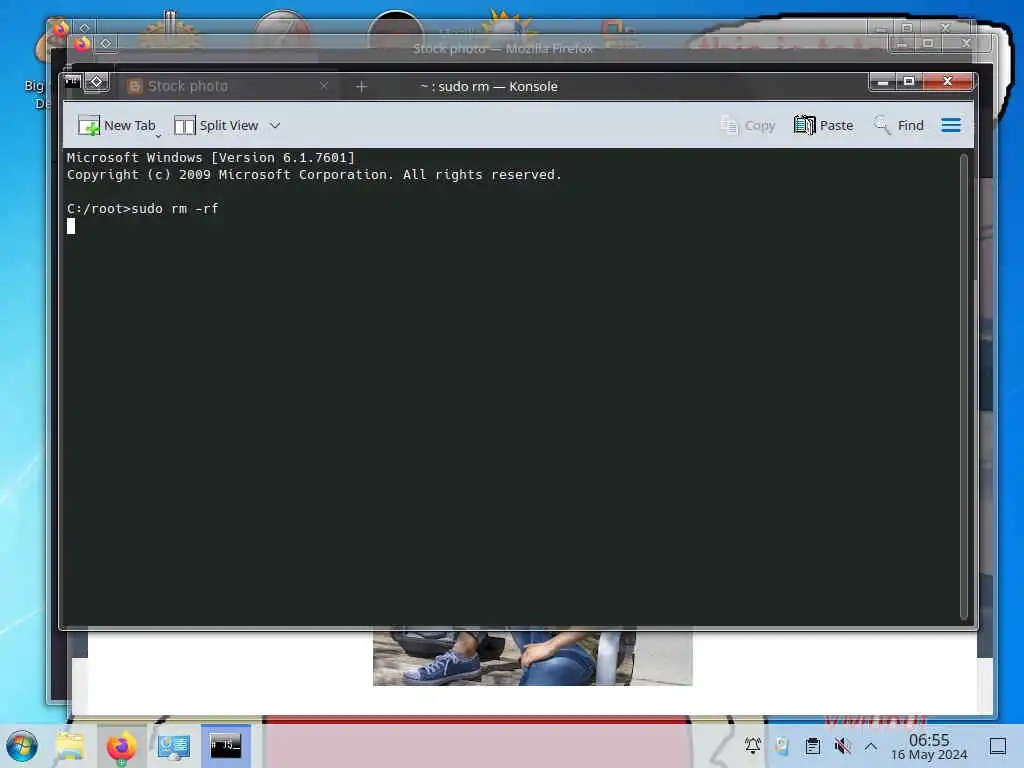Click the Firefox logo on the rearmost window title bar
Screen dimensions: 1024x768
tap(60, 28)
